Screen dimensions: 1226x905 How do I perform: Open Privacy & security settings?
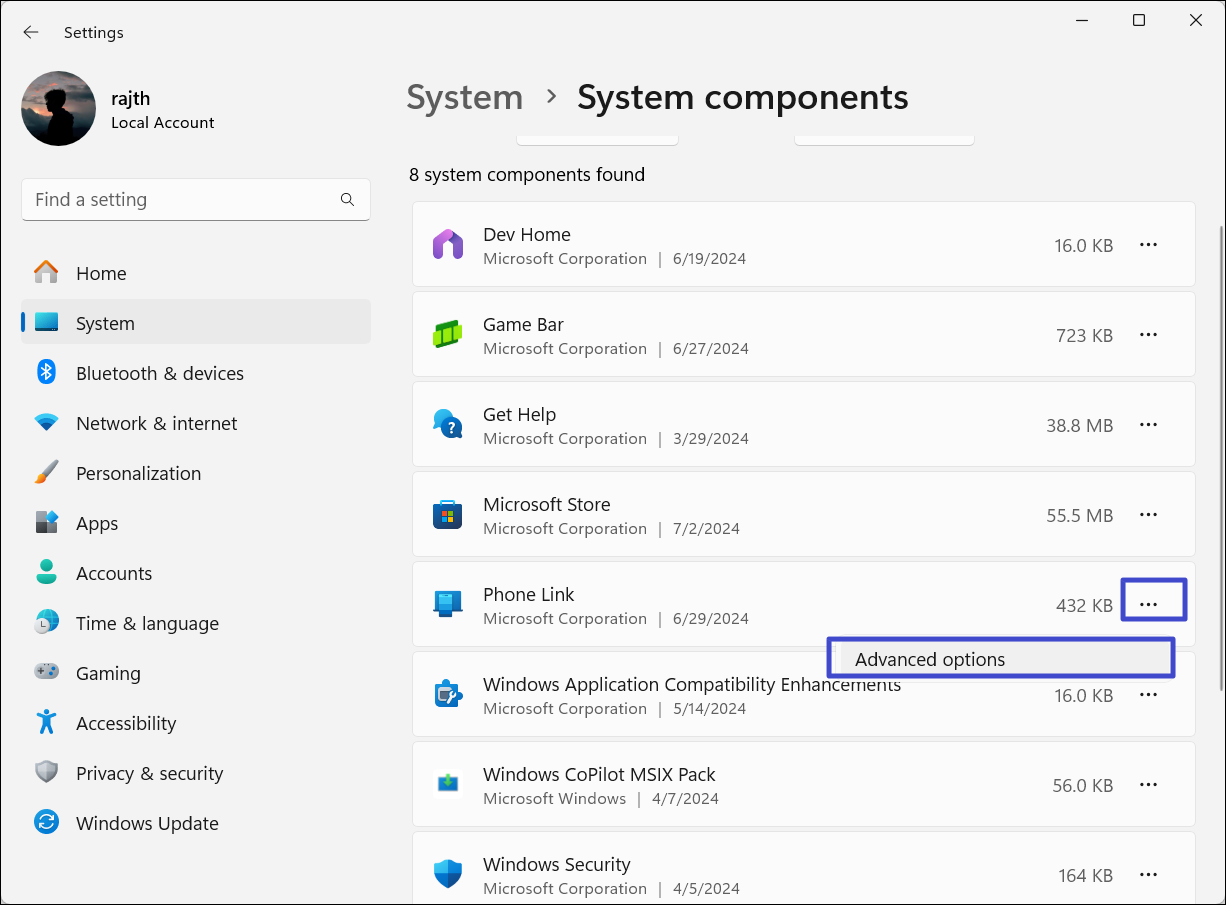[x=149, y=773]
